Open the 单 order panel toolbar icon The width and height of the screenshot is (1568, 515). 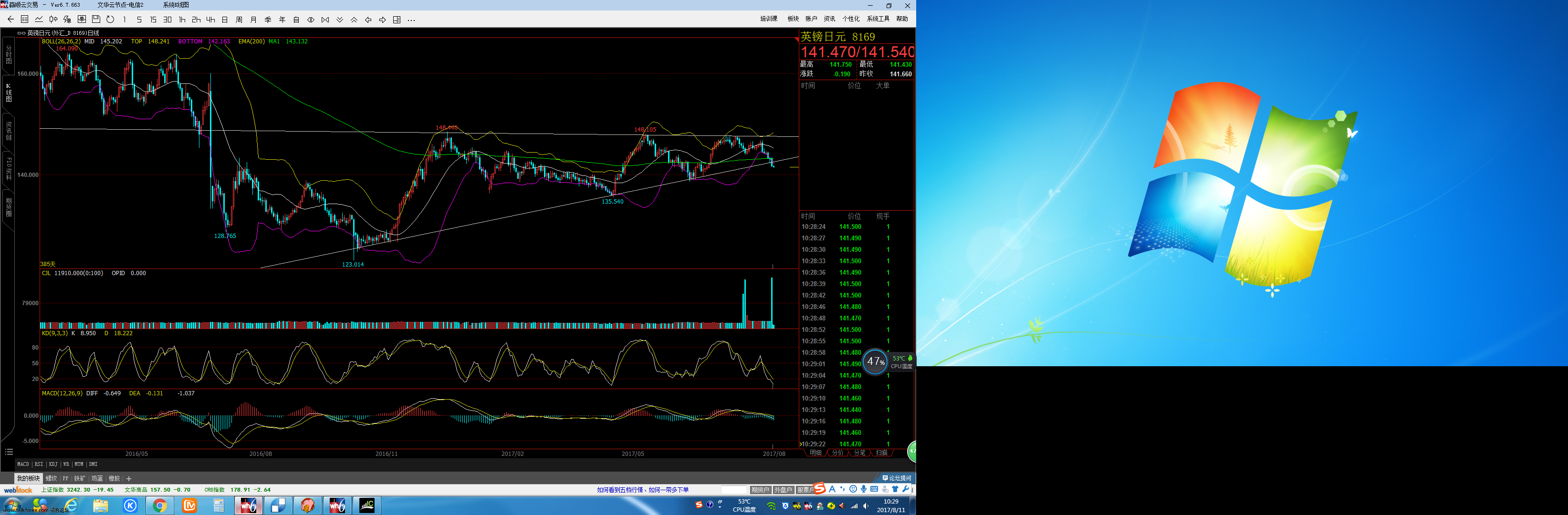(82, 20)
